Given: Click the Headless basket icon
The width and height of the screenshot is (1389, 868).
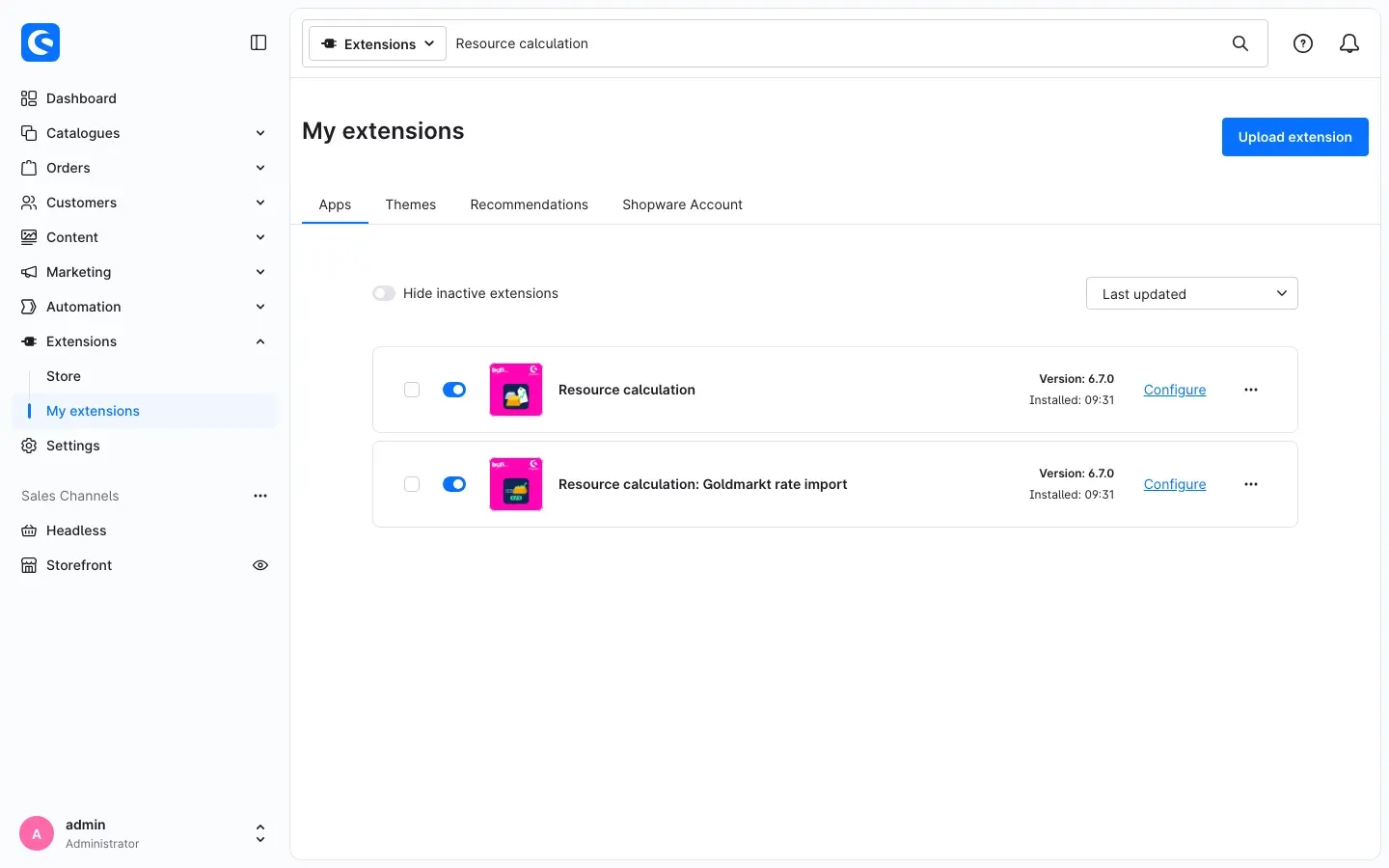Looking at the screenshot, I should tap(29, 530).
